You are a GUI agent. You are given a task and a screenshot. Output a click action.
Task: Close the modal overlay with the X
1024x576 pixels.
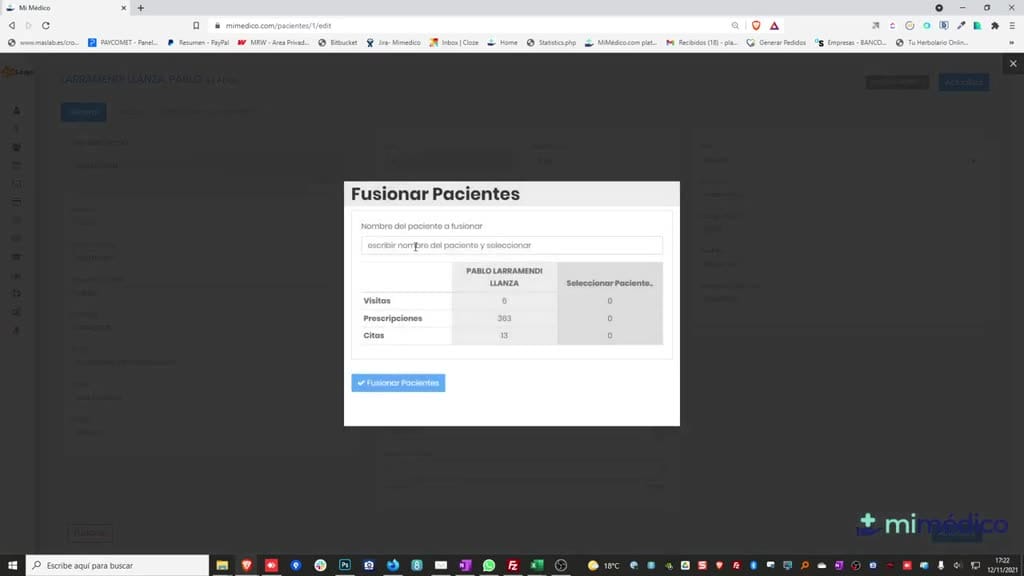point(1013,63)
